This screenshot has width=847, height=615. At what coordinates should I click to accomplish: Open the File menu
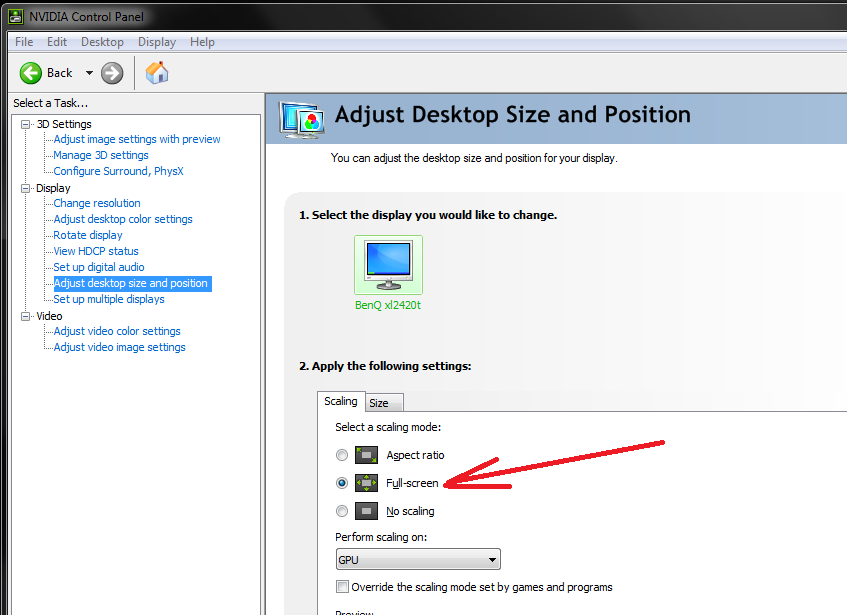(x=24, y=42)
